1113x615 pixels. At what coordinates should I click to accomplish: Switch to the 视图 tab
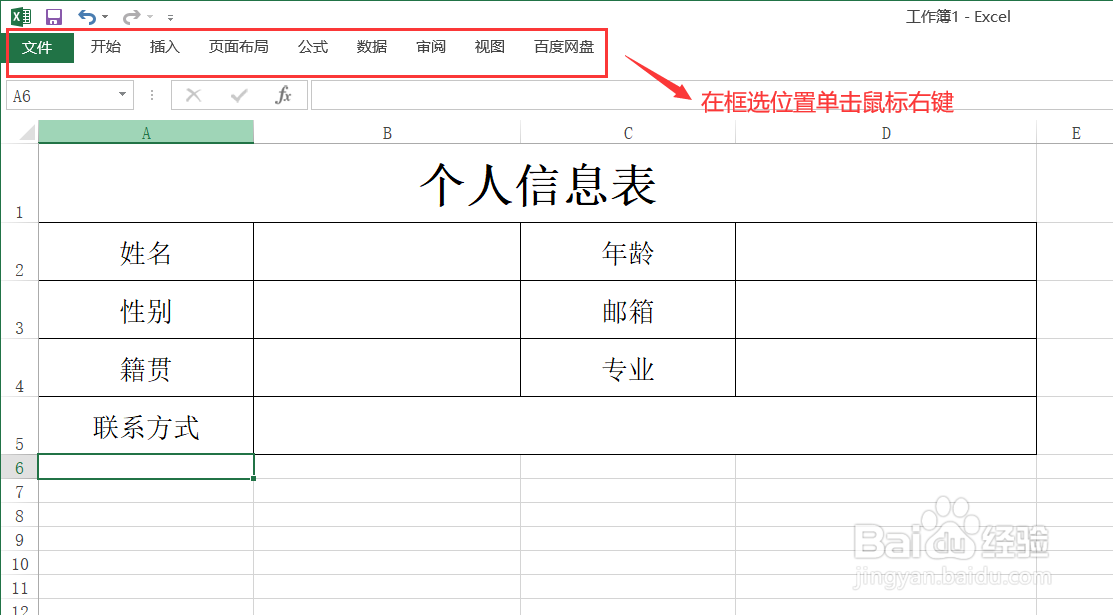click(x=490, y=47)
